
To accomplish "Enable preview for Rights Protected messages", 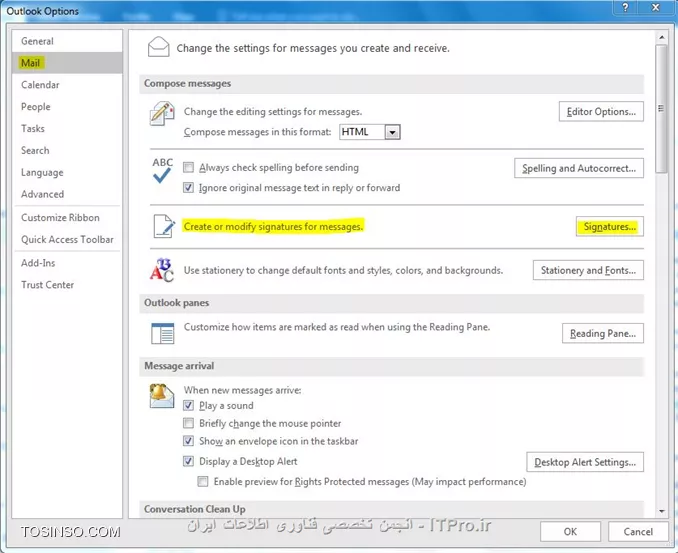I will 203,482.
